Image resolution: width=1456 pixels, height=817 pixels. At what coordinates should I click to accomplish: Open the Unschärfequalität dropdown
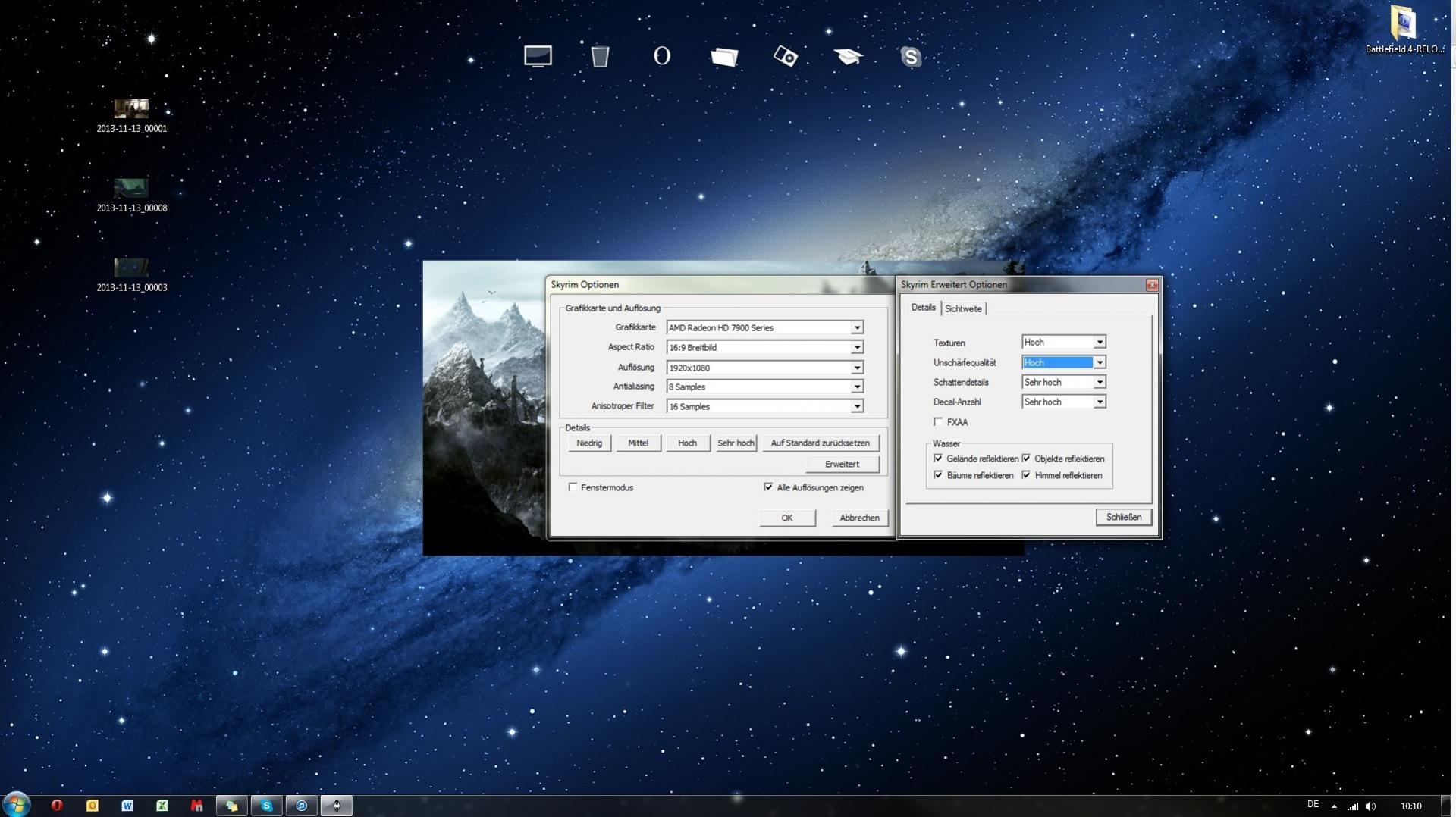coord(1063,362)
